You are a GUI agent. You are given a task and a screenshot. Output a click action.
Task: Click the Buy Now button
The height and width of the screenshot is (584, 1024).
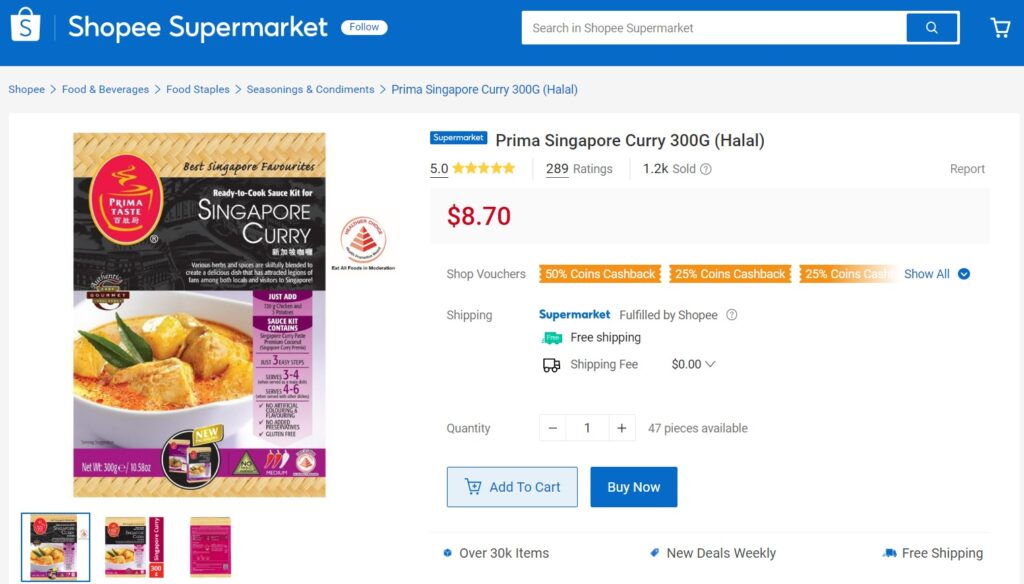tap(633, 487)
